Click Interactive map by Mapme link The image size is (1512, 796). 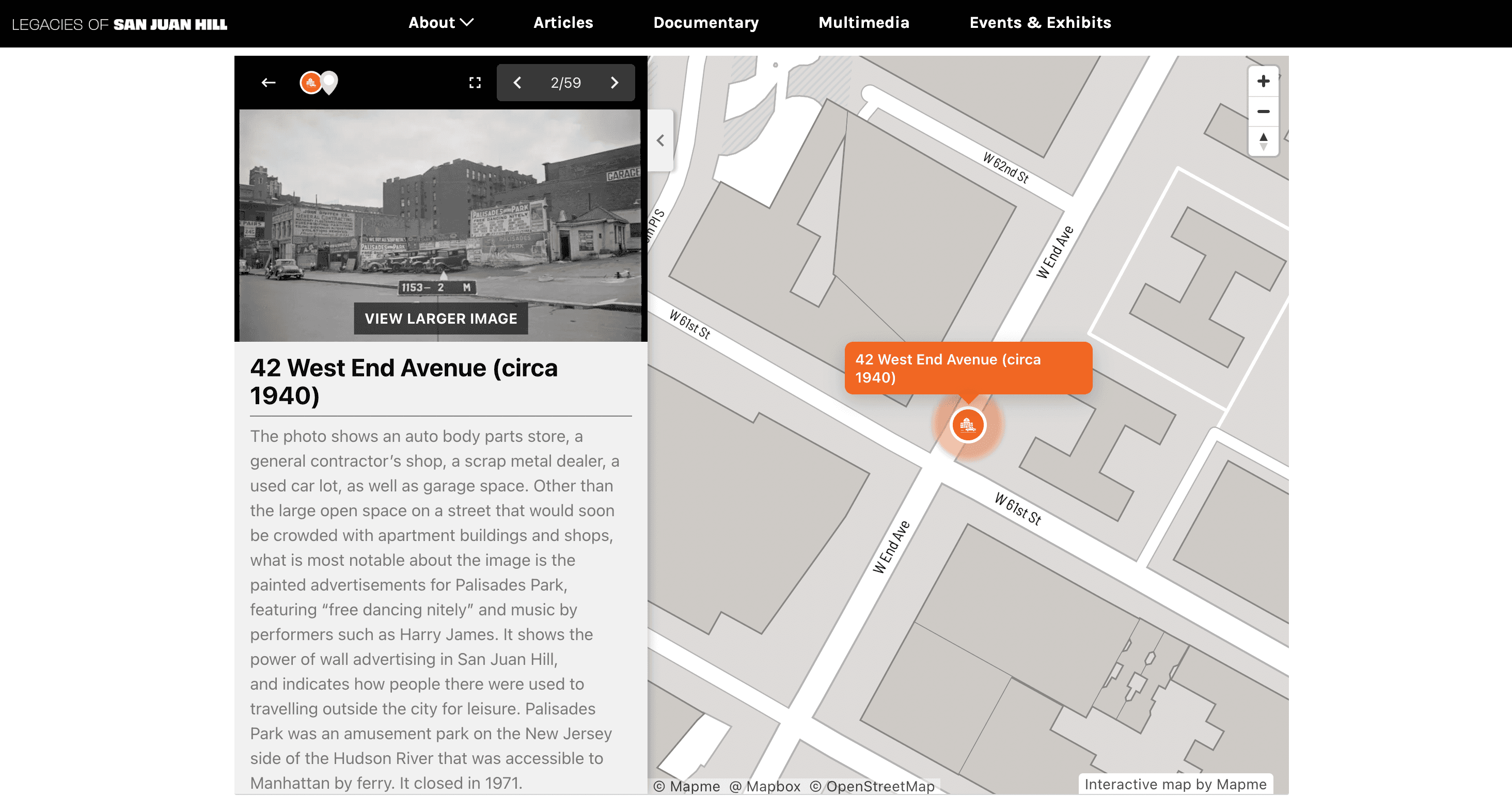coord(1175,784)
